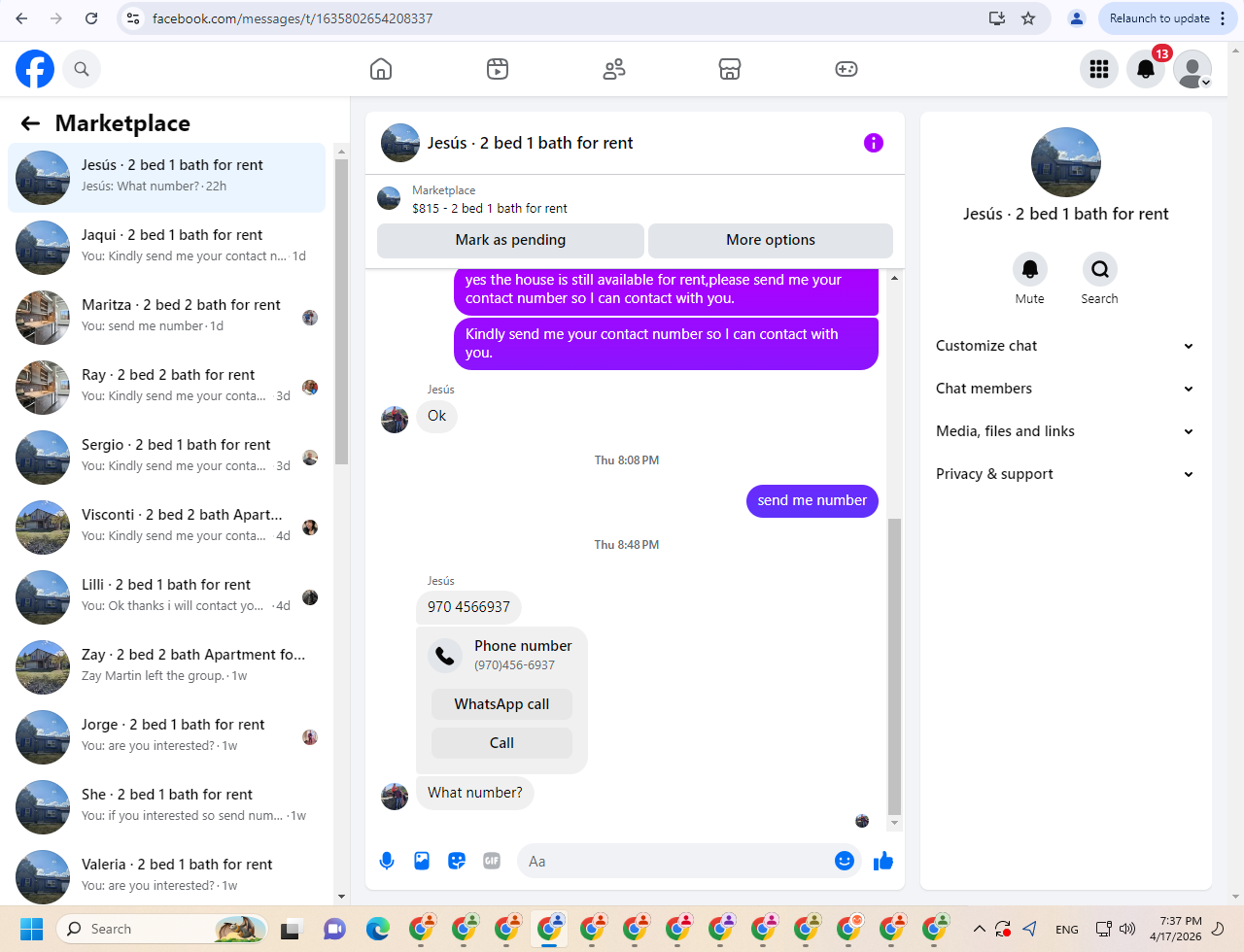1244x952 pixels.
Task: Mute this conversation bell icon
Action: point(1030,269)
